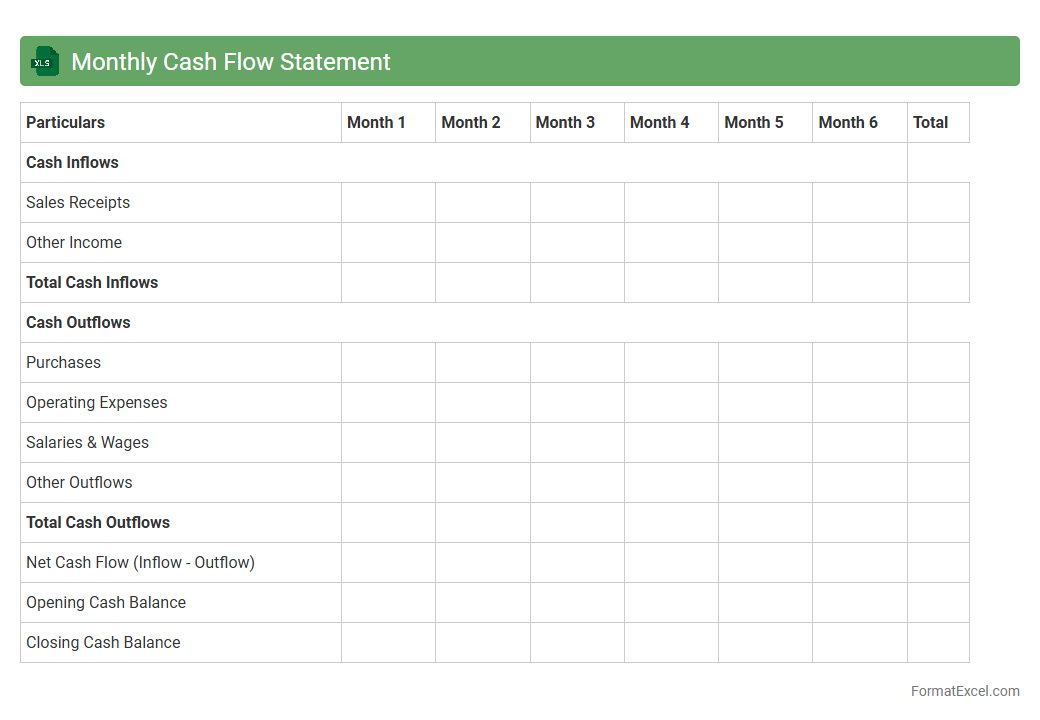Select the Month 1 column header

[x=376, y=122]
